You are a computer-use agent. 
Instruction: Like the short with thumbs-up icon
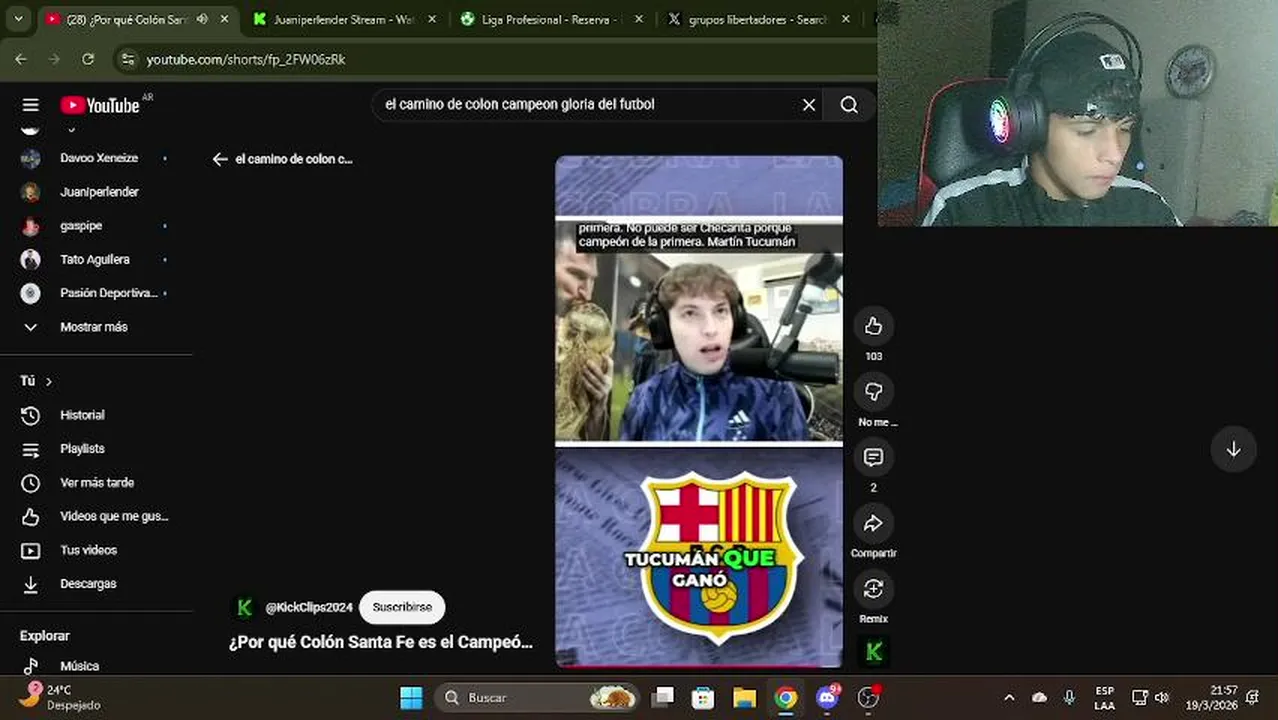(x=873, y=326)
